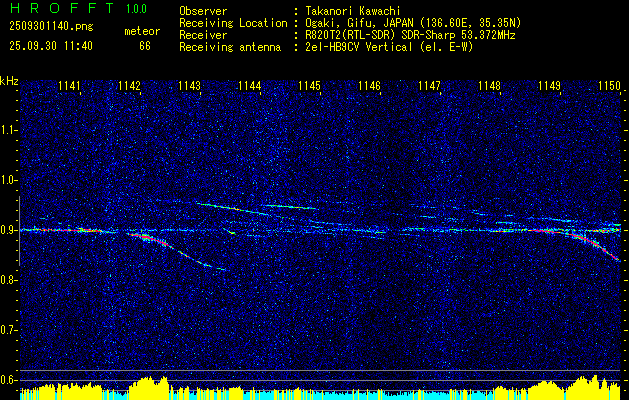629x400 pixels.
Task: Click the HROFFT title text
Action: [62, 8]
